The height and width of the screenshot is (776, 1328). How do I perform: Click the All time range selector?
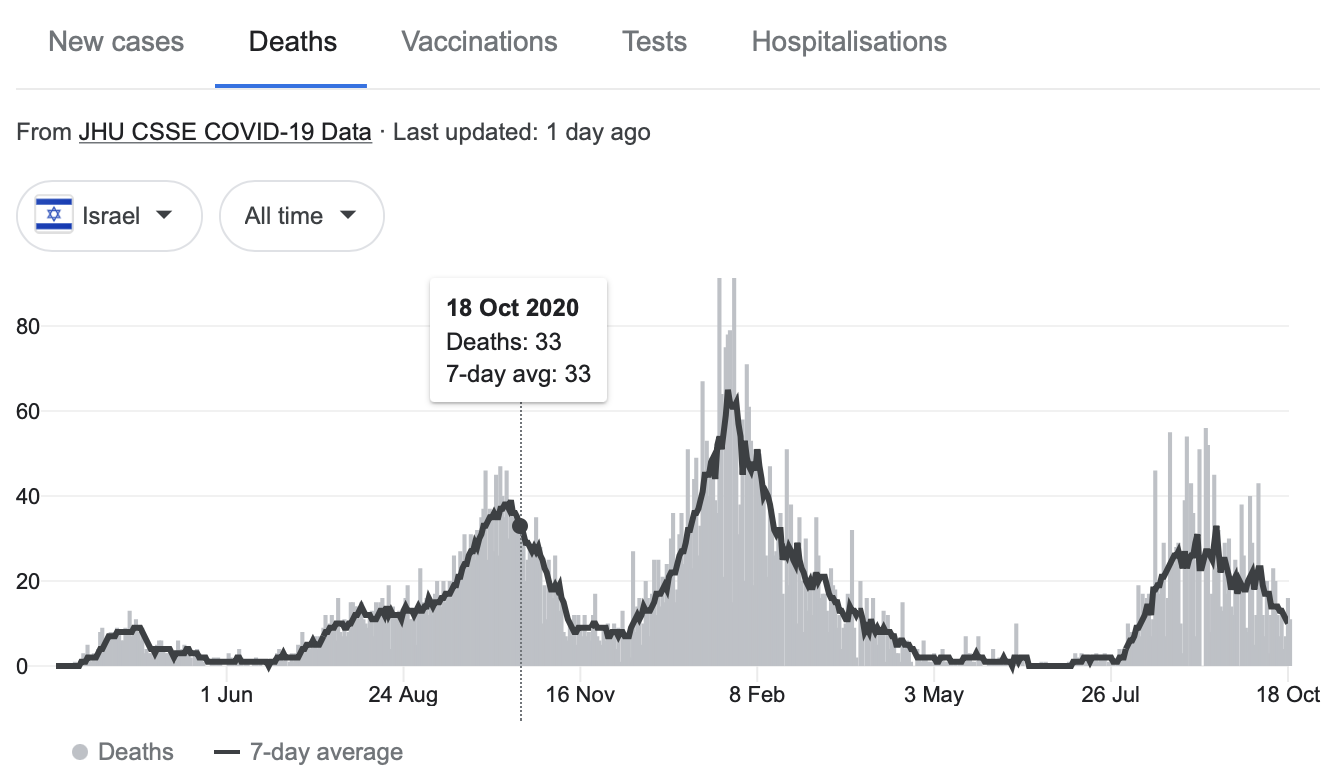point(284,215)
